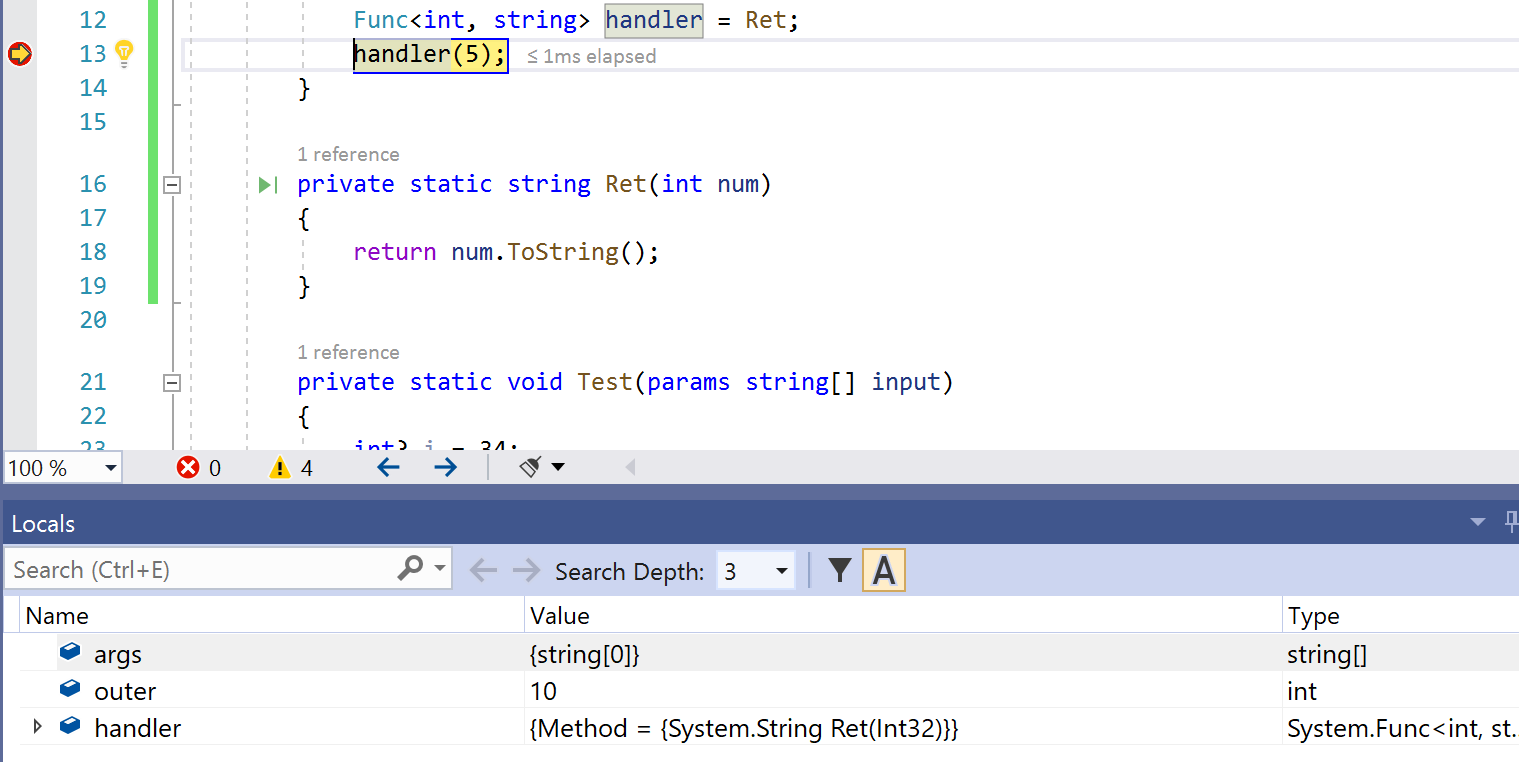Open the Locals window options dropdown arrow
The image size is (1519, 762).
coord(1478,523)
